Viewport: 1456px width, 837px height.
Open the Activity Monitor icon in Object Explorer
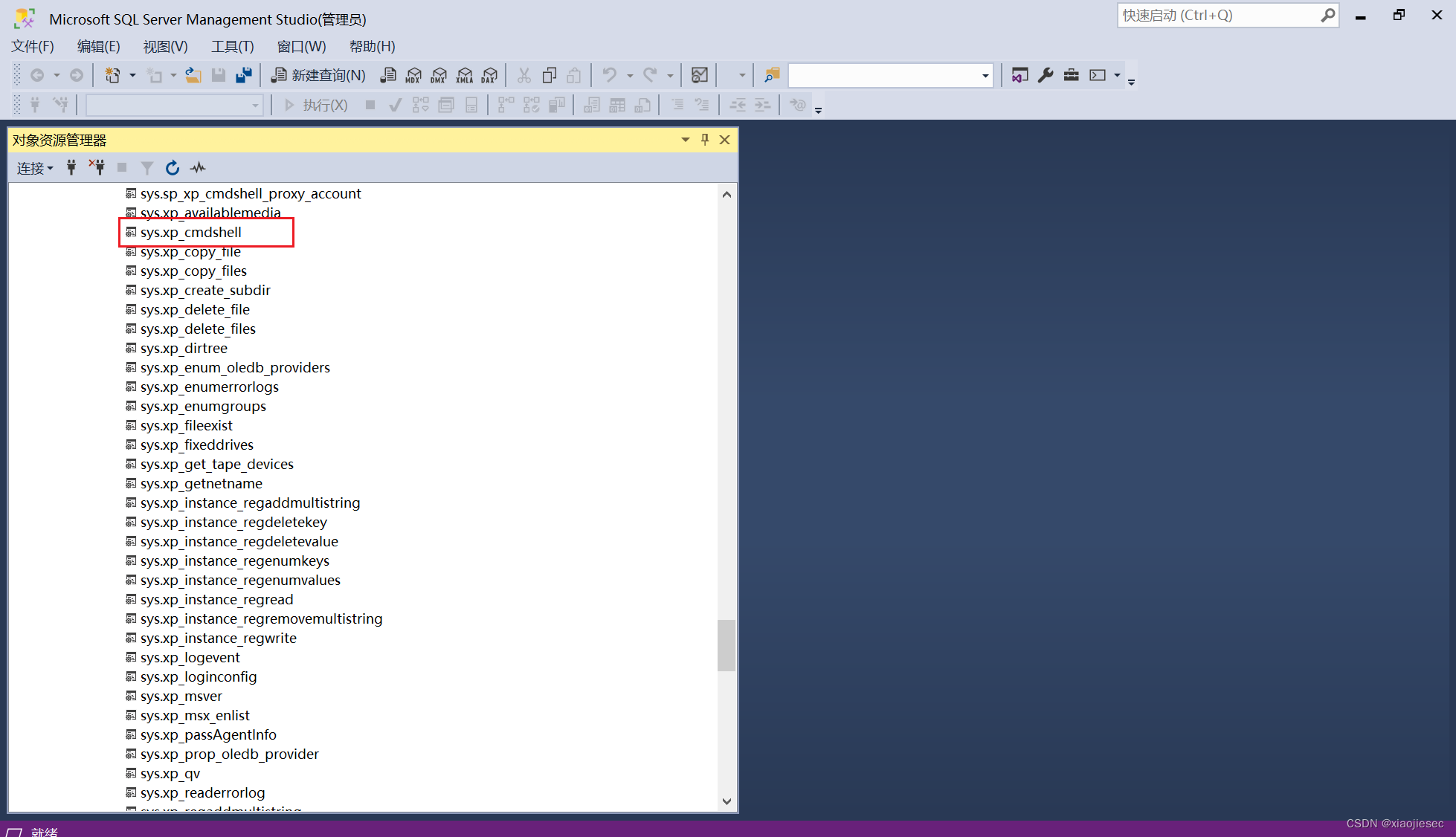(198, 168)
